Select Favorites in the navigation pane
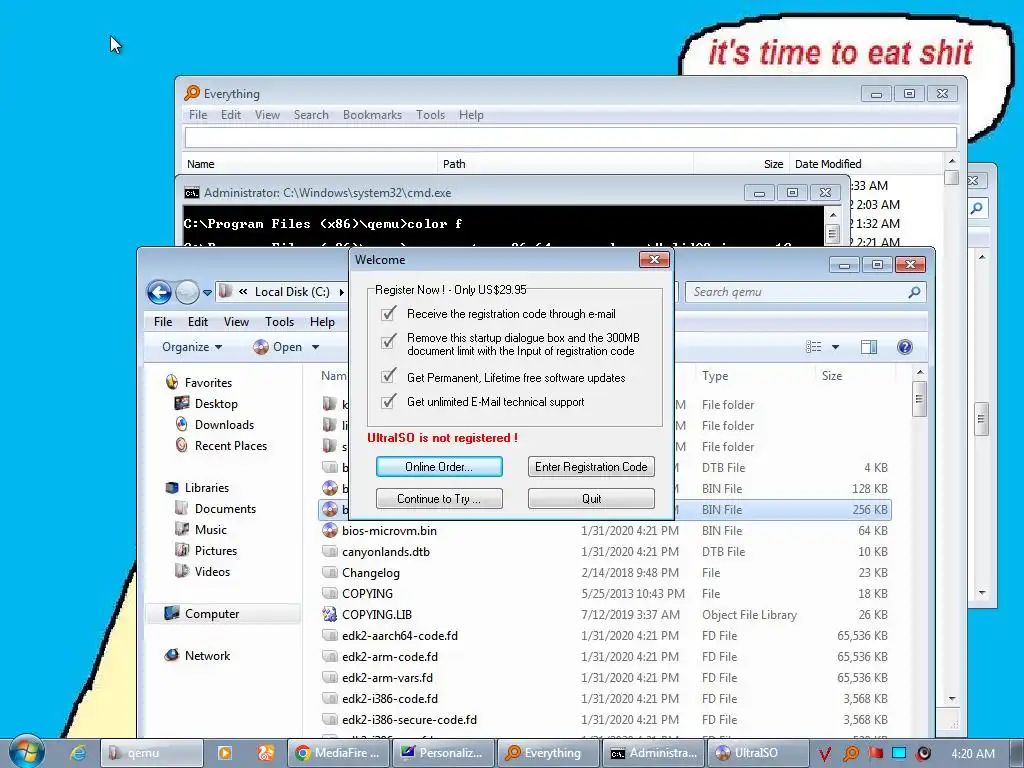Viewport: 1024px width, 768px height. point(208,383)
